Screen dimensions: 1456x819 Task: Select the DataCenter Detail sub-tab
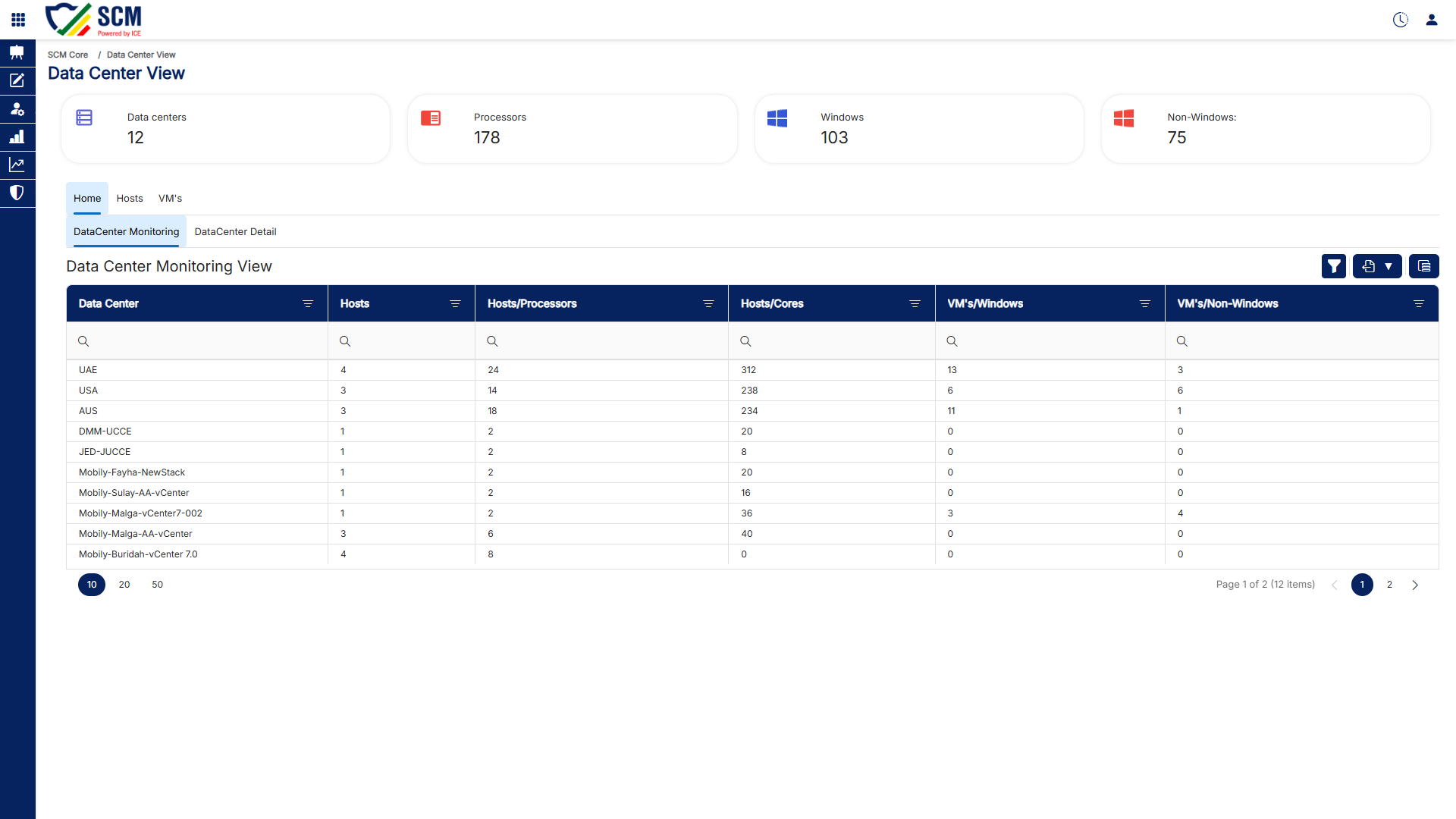pos(235,232)
